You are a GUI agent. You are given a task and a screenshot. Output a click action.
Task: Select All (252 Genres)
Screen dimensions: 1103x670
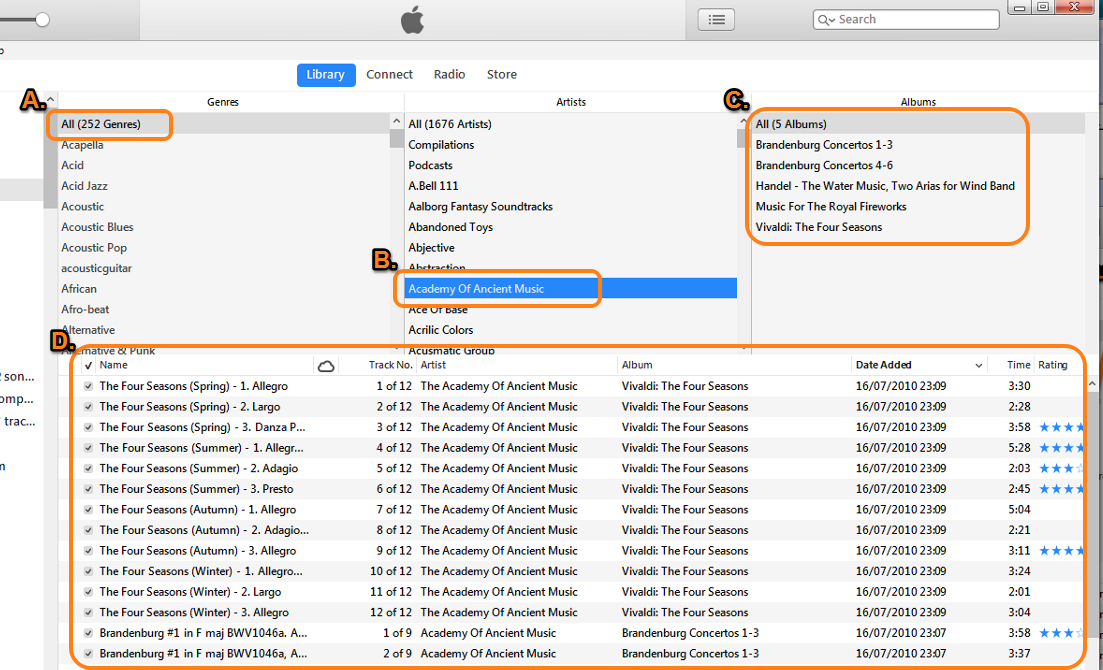(x=222, y=124)
